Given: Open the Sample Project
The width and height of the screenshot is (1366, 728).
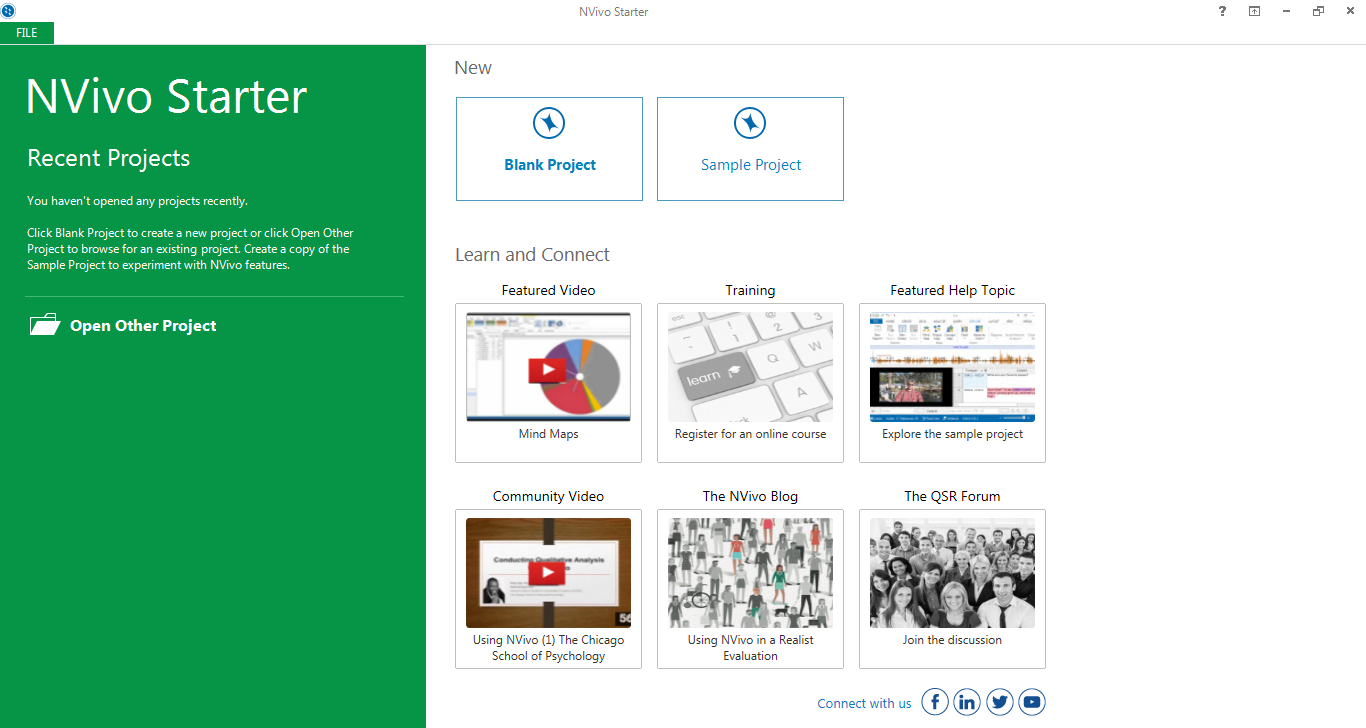Looking at the screenshot, I should tap(750, 149).
